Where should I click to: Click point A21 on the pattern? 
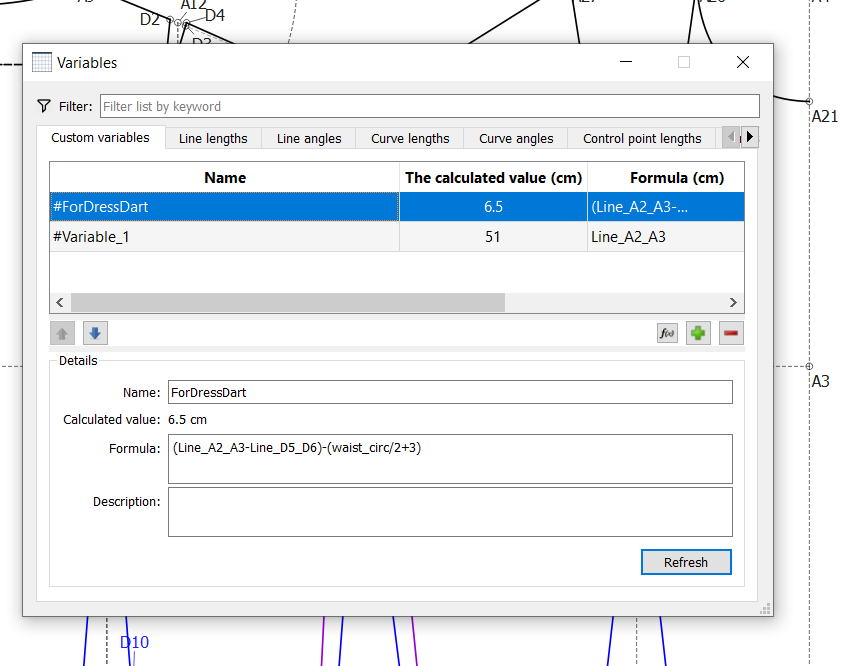point(809,101)
